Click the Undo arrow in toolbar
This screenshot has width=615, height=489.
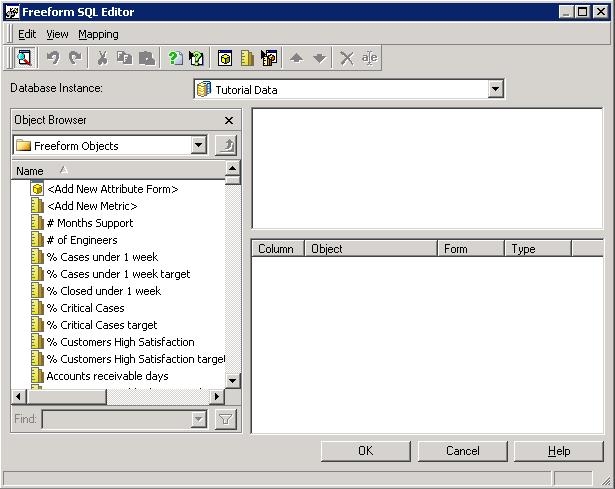[53, 58]
